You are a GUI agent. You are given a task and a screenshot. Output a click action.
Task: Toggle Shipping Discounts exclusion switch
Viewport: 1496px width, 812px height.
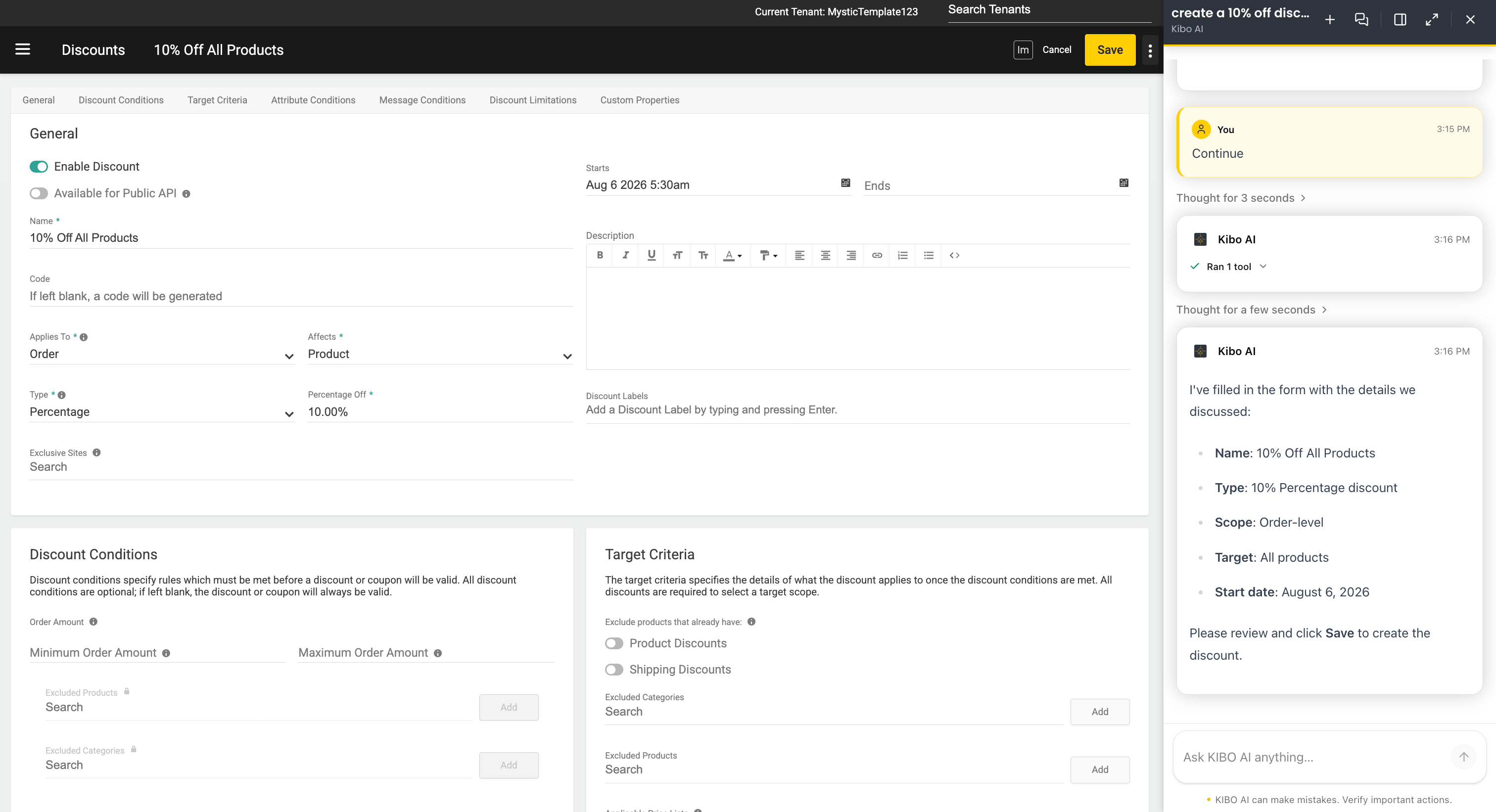(x=614, y=669)
